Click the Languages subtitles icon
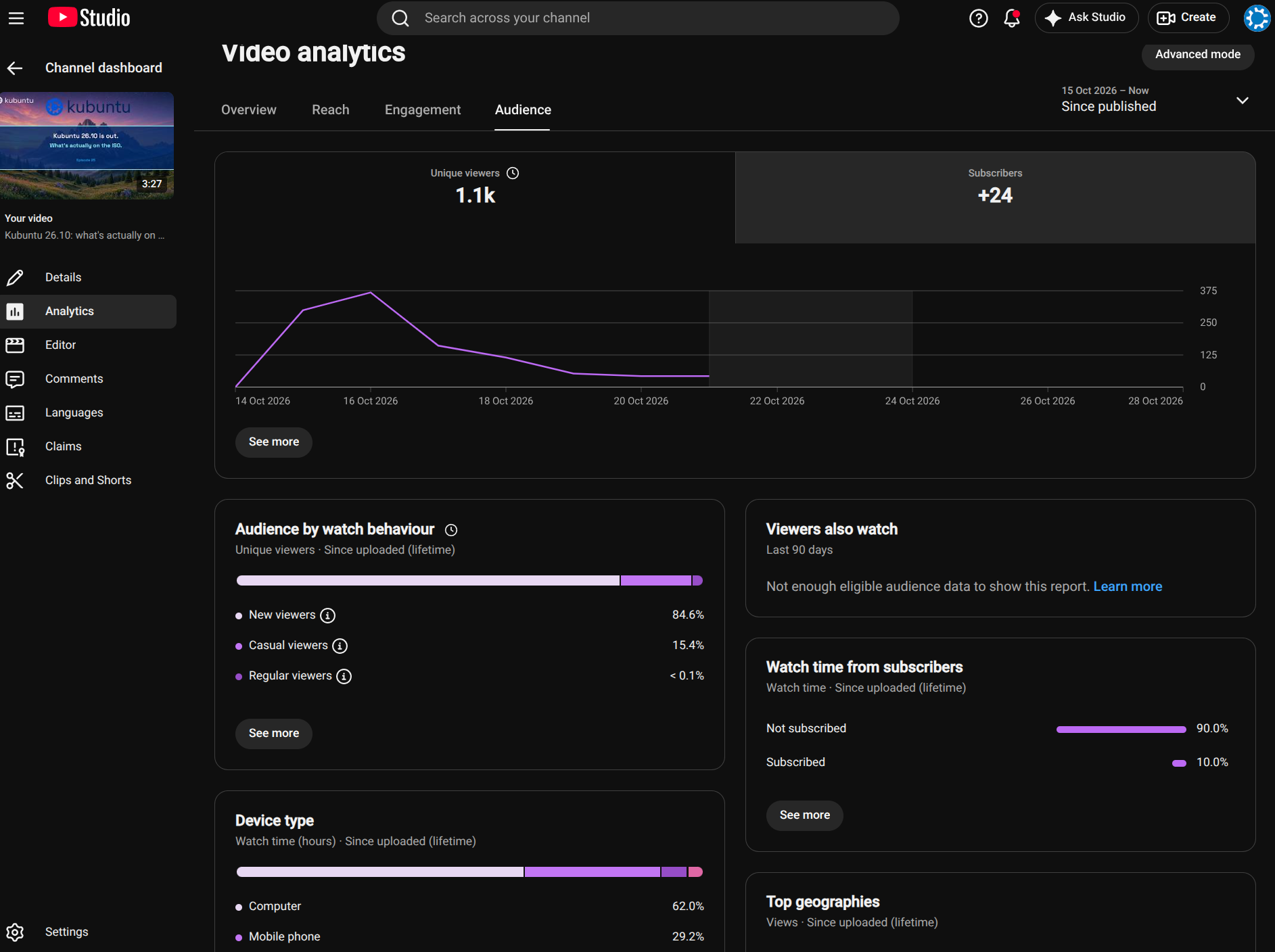Viewport: 1275px width, 952px height. pos(15,412)
